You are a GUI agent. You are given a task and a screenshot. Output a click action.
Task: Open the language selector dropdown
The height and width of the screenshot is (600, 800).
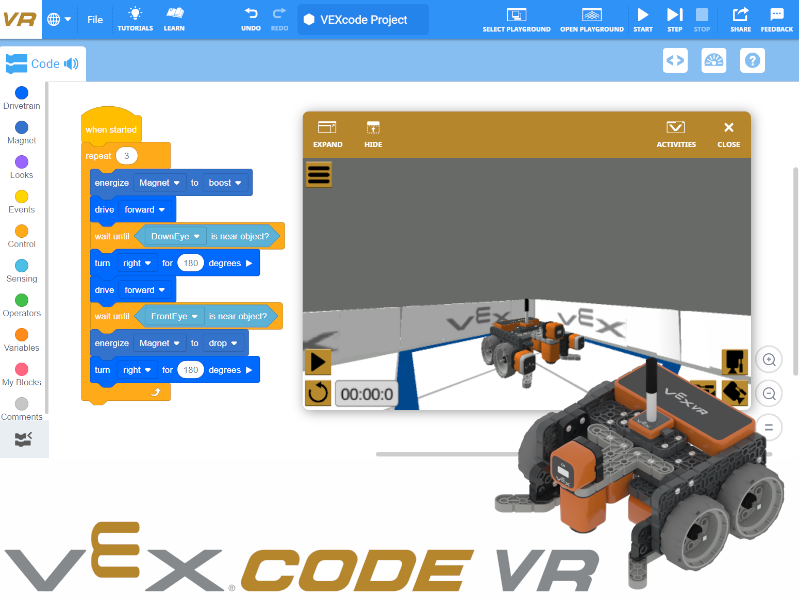[x=60, y=19]
